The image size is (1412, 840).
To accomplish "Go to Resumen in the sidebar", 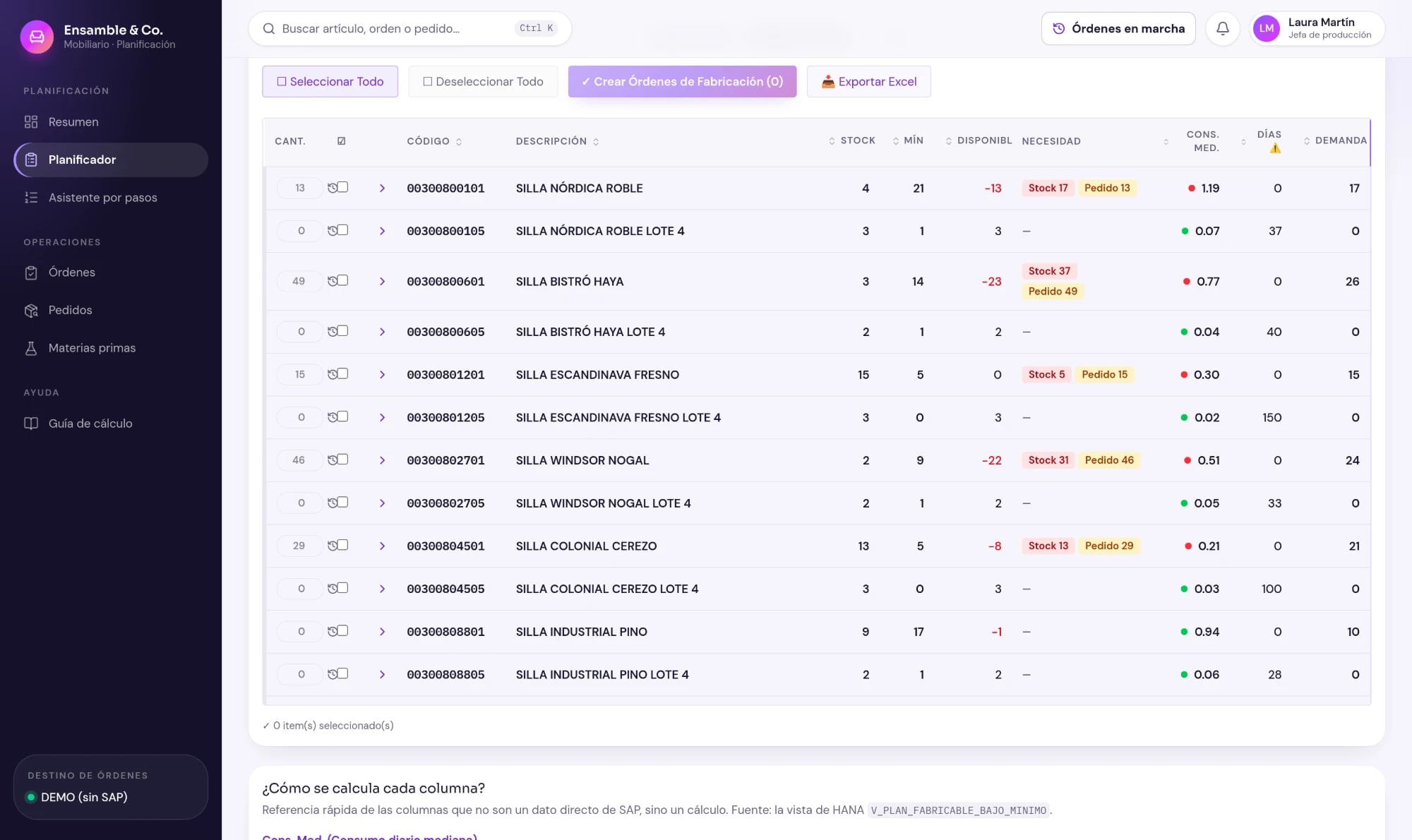I will pyautogui.click(x=111, y=122).
